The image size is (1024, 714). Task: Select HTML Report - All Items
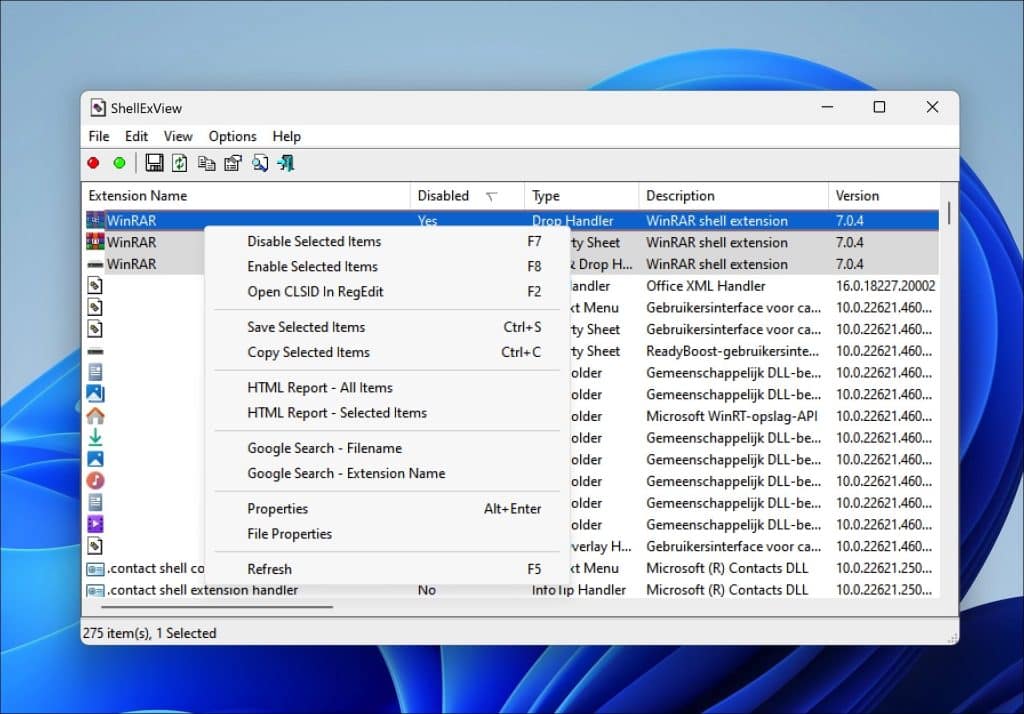pos(387,388)
